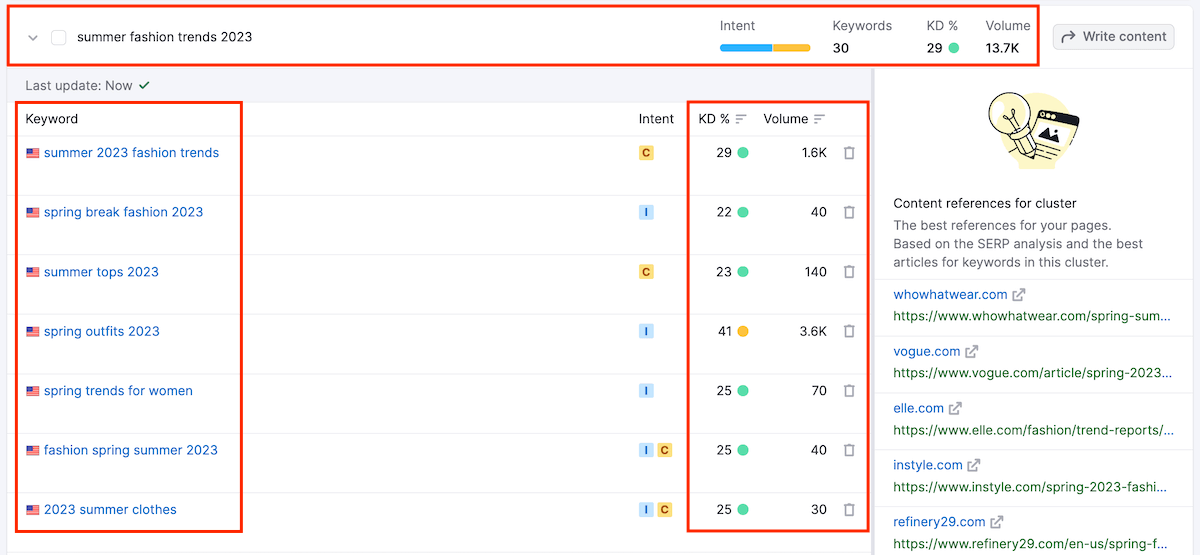This screenshot has height=555, width=1200.
Task: Open vogue.com external link icon
Action: click(x=971, y=352)
